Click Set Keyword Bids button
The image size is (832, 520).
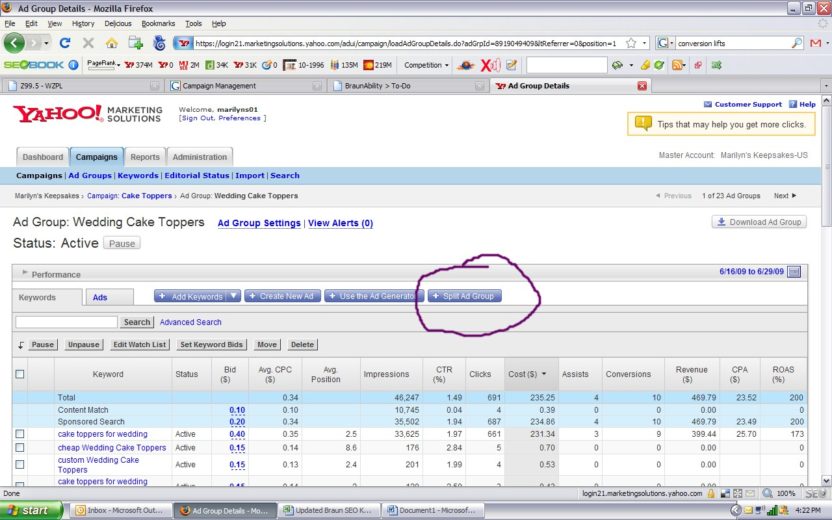point(211,344)
